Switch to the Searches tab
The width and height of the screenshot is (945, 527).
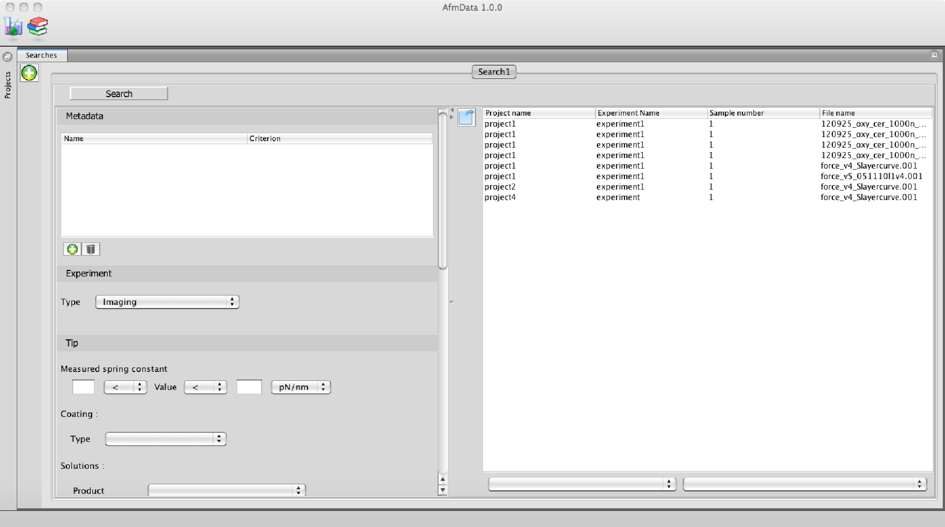coord(42,56)
